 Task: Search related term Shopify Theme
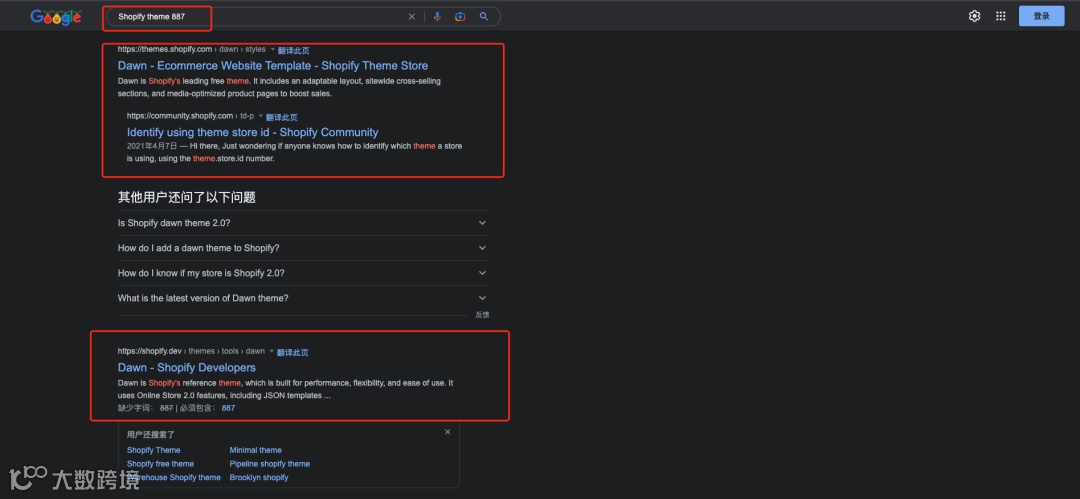tap(154, 450)
